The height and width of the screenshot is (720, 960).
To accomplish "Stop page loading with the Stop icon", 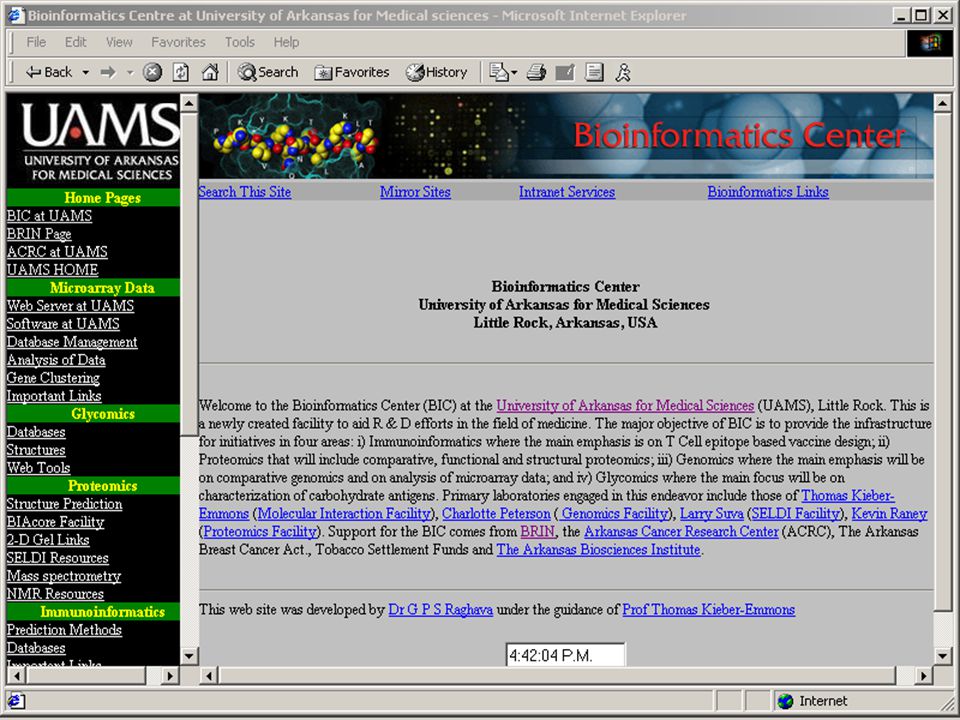I will pos(152,72).
